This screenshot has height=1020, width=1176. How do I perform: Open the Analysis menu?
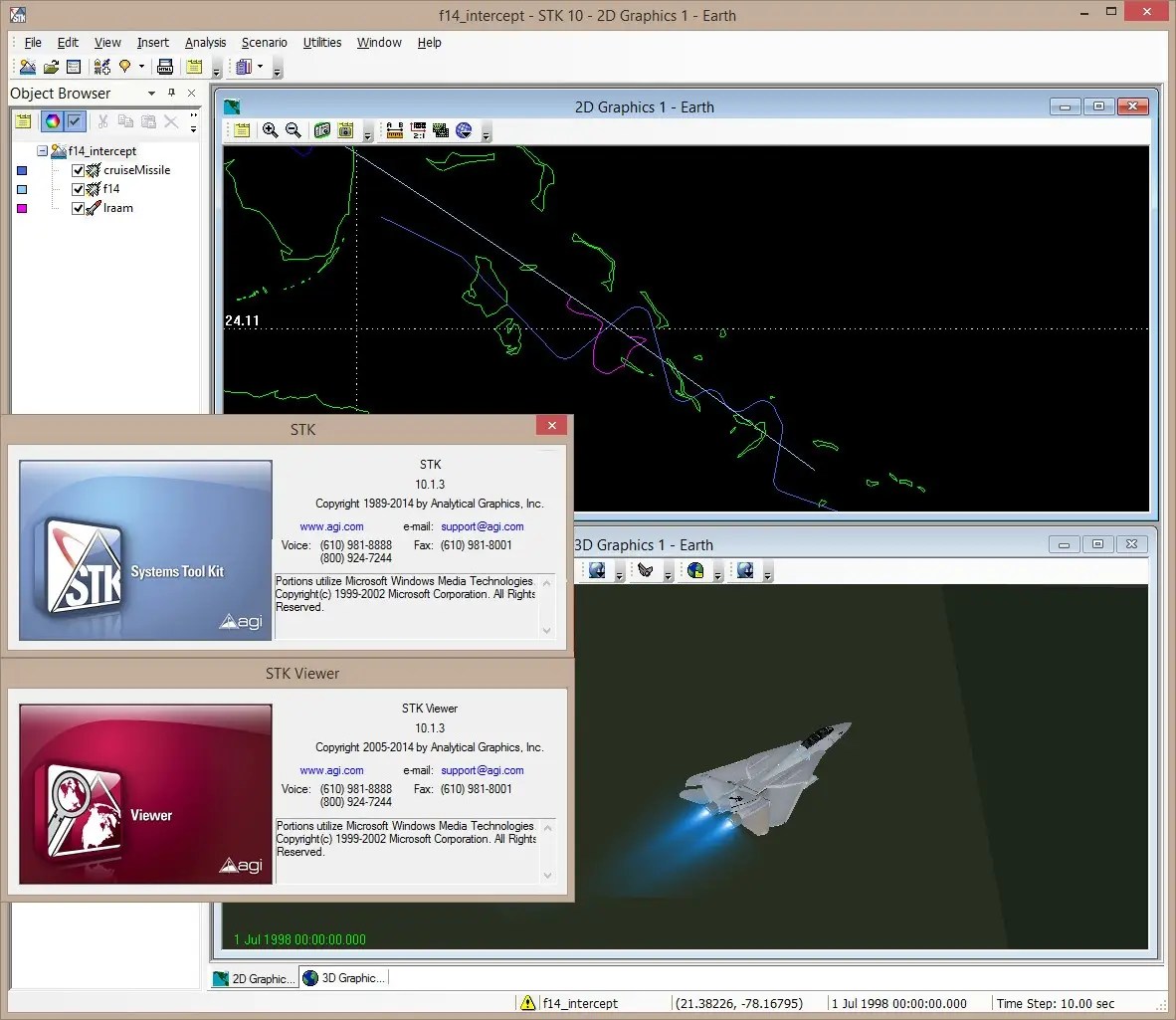coord(206,43)
